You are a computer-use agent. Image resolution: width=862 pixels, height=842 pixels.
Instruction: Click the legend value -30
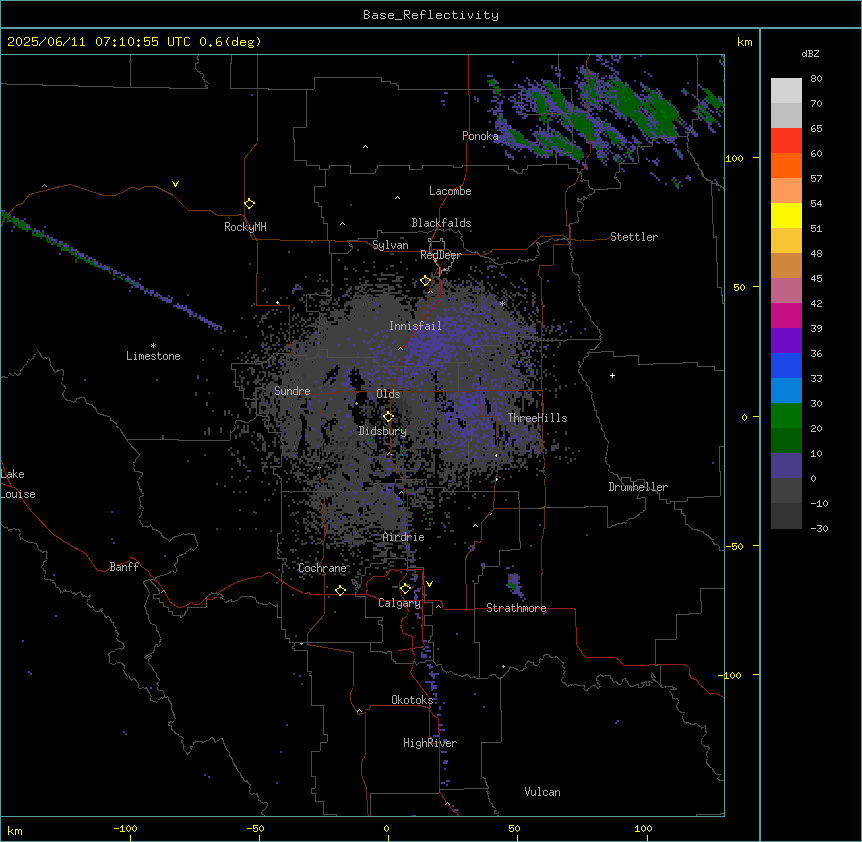pyautogui.click(x=819, y=529)
